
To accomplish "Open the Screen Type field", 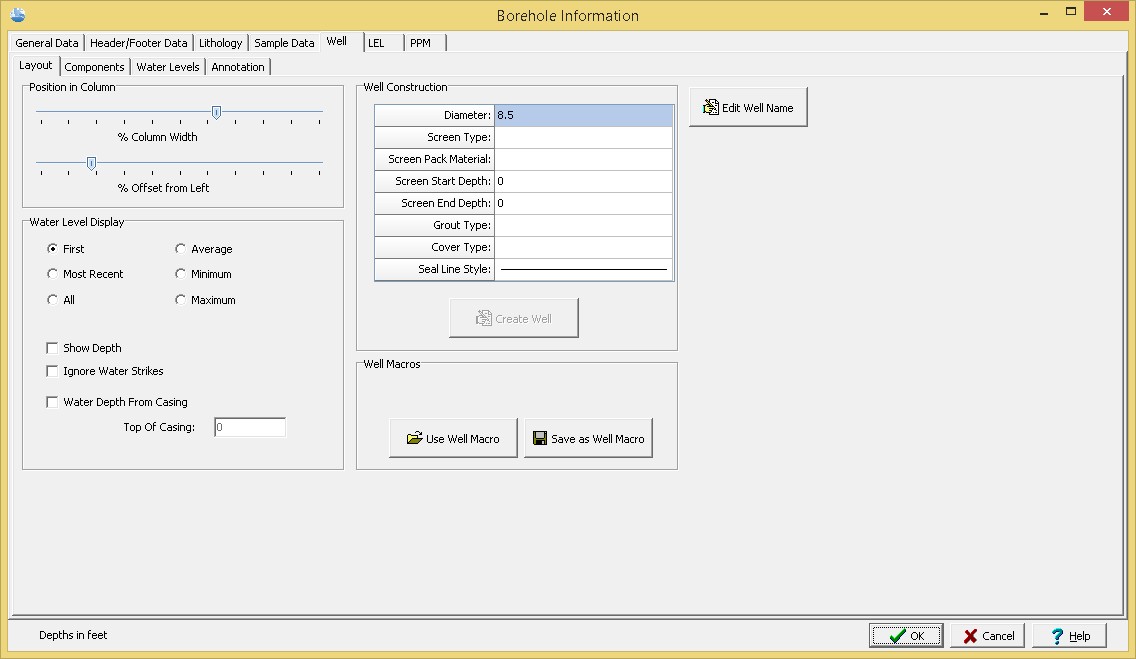I will (583, 137).
